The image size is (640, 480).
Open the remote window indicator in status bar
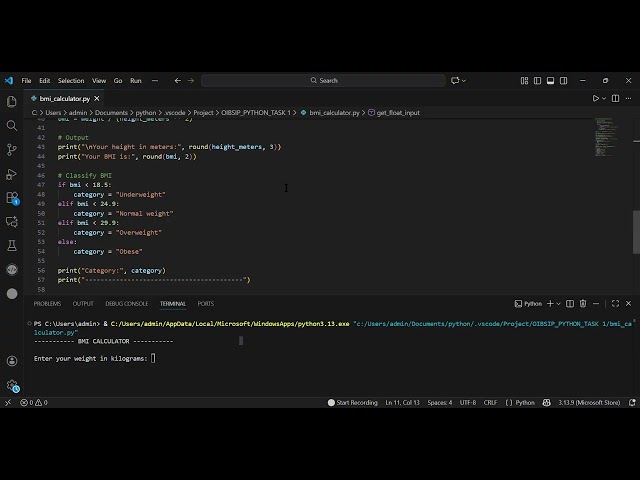(x=8, y=402)
